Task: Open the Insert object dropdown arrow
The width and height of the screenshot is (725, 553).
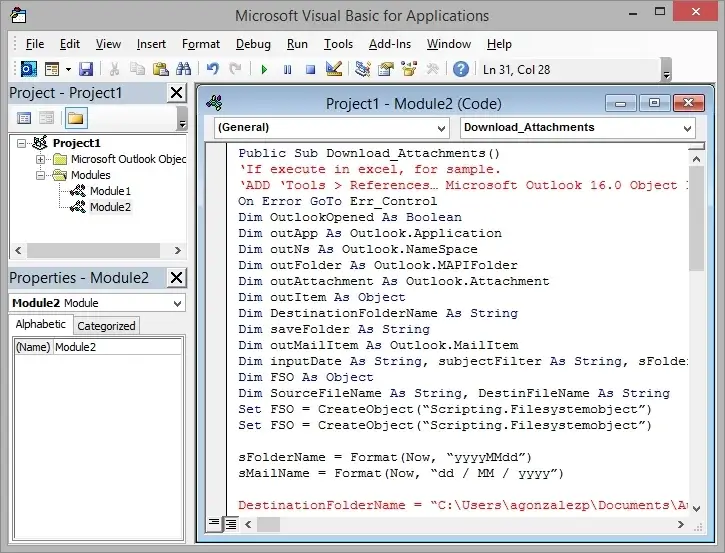Action: pos(68,69)
